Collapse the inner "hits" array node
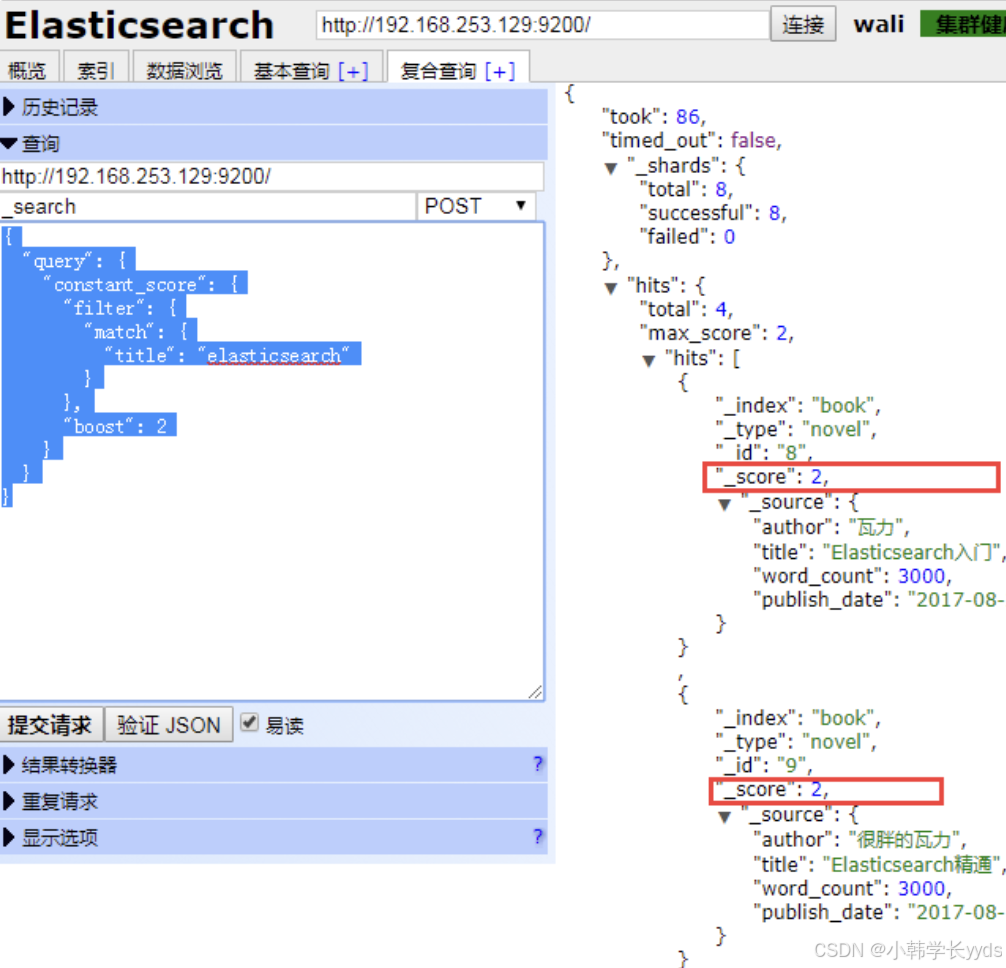1006x968 pixels. tap(649, 361)
